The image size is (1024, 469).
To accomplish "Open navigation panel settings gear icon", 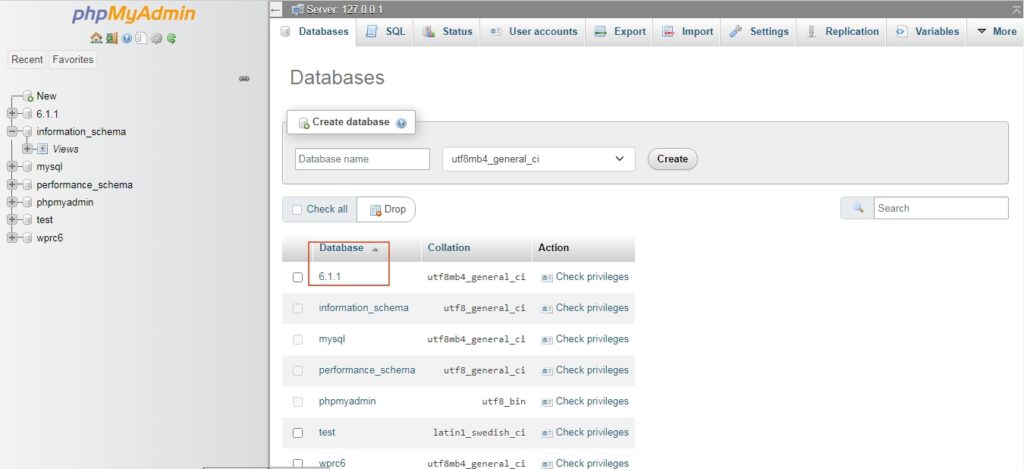I will [156, 39].
